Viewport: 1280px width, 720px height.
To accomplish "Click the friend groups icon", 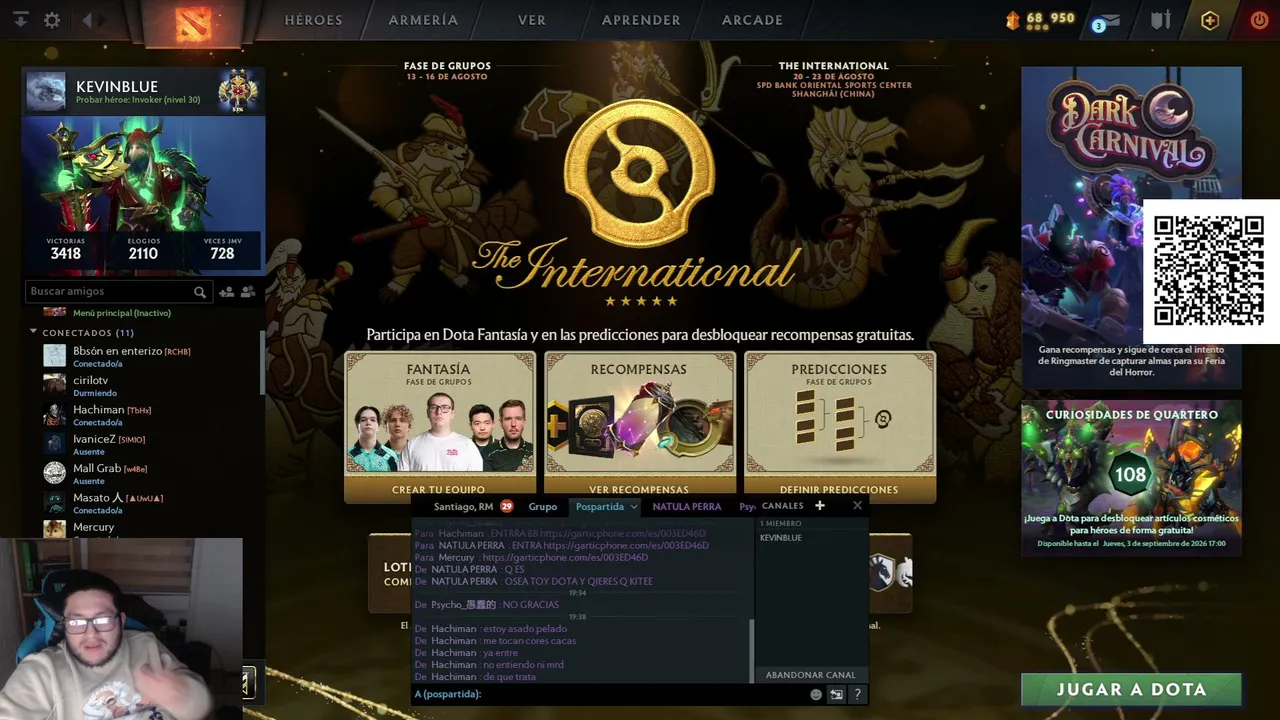I will (248, 292).
